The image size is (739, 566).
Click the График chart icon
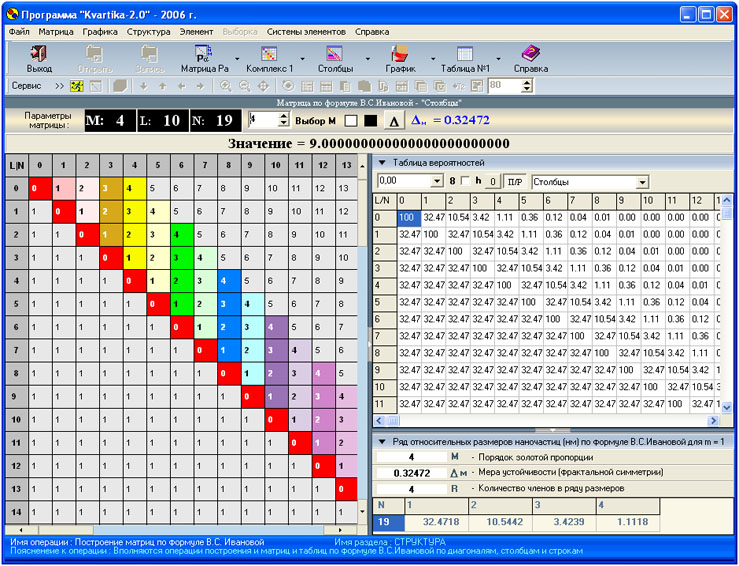tap(400, 54)
